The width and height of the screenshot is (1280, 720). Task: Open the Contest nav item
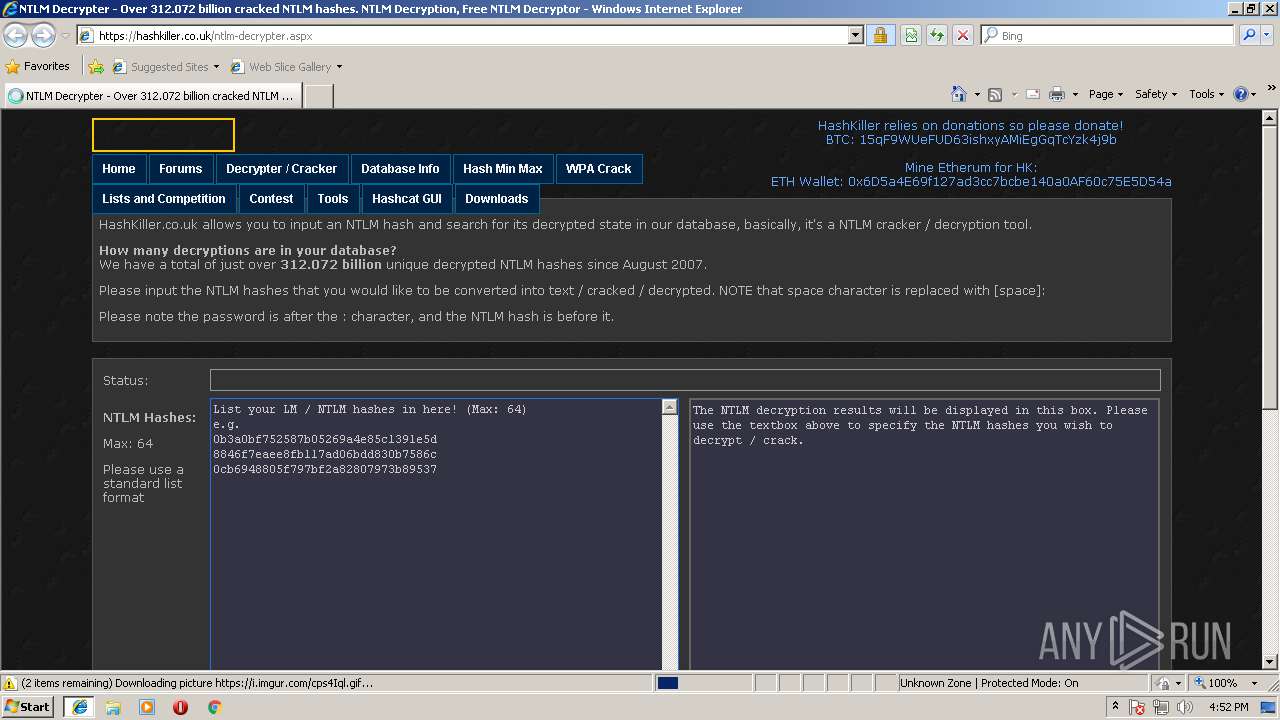pyautogui.click(x=271, y=199)
